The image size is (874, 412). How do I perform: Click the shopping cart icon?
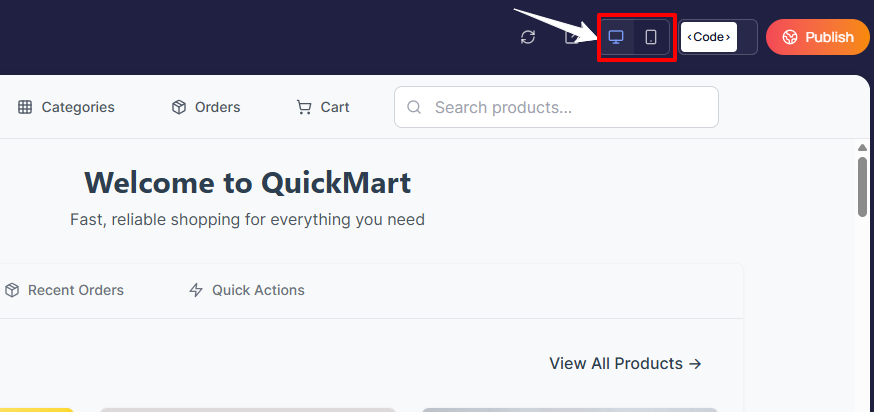[x=304, y=107]
